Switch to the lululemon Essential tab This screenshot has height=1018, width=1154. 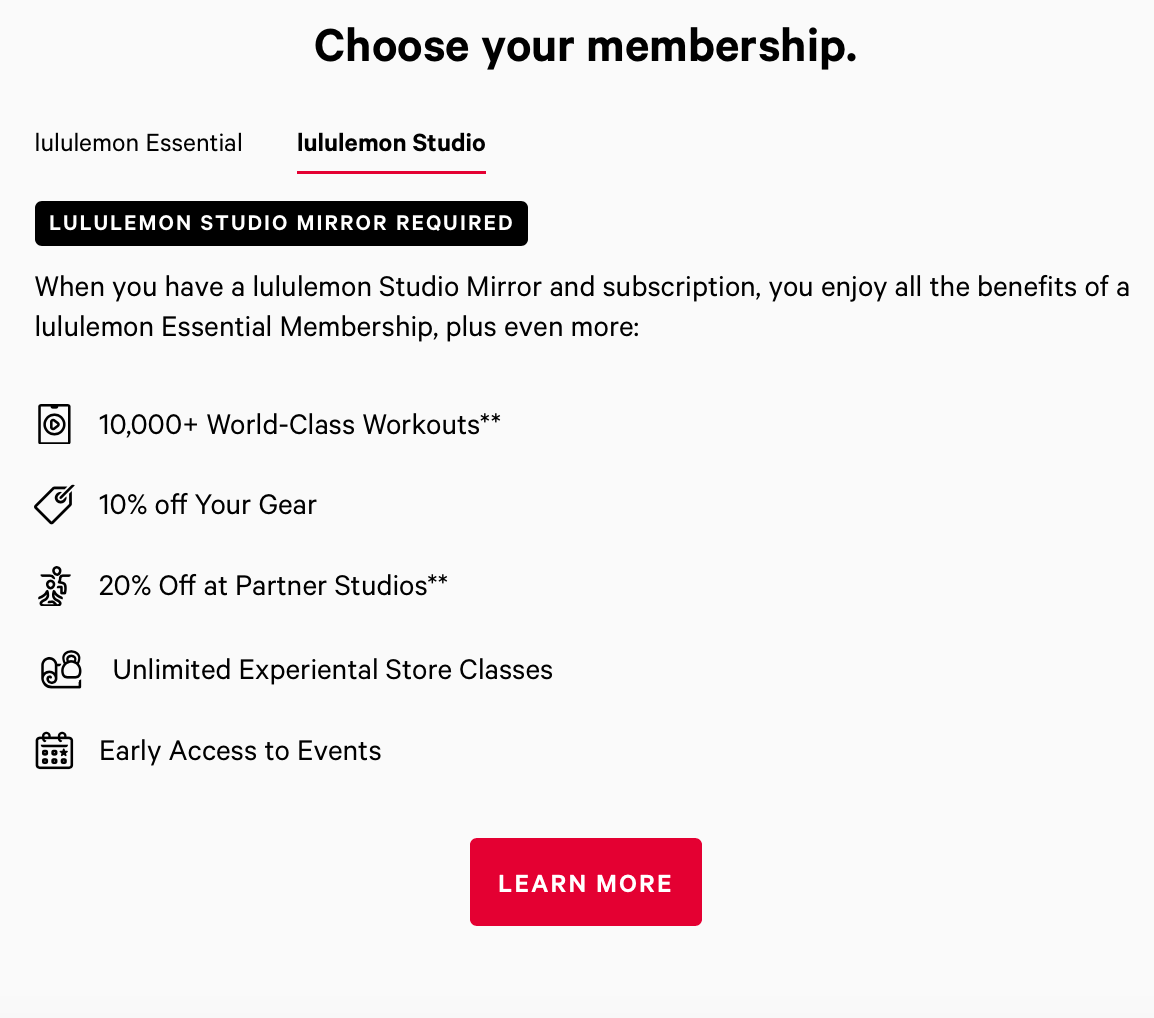point(138,143)
